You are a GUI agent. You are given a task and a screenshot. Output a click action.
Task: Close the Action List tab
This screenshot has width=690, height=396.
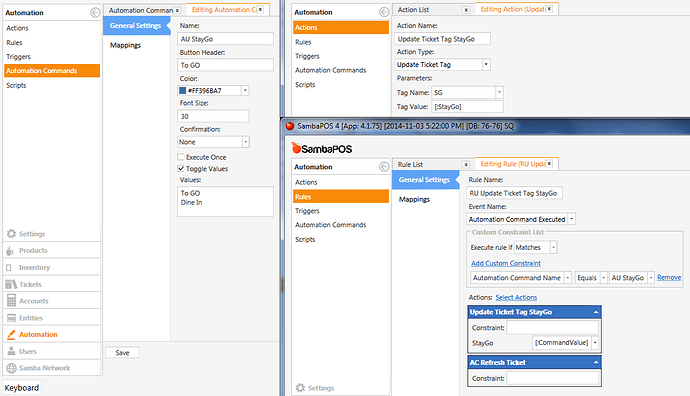tap(466, 10)
